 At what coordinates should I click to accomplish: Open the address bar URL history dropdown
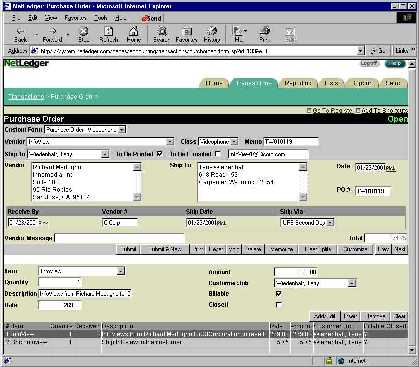(361, 51)
